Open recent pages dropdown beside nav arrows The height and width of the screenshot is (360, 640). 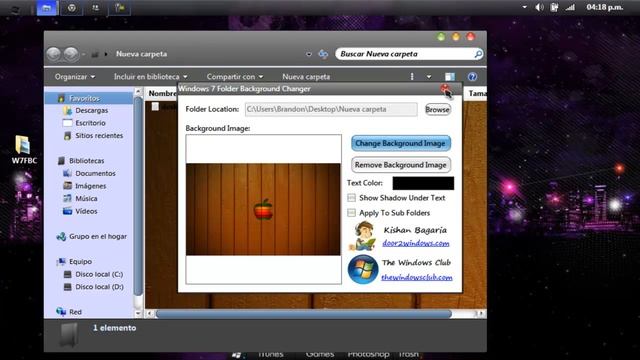pyautogui.click(x=83, y=54)
